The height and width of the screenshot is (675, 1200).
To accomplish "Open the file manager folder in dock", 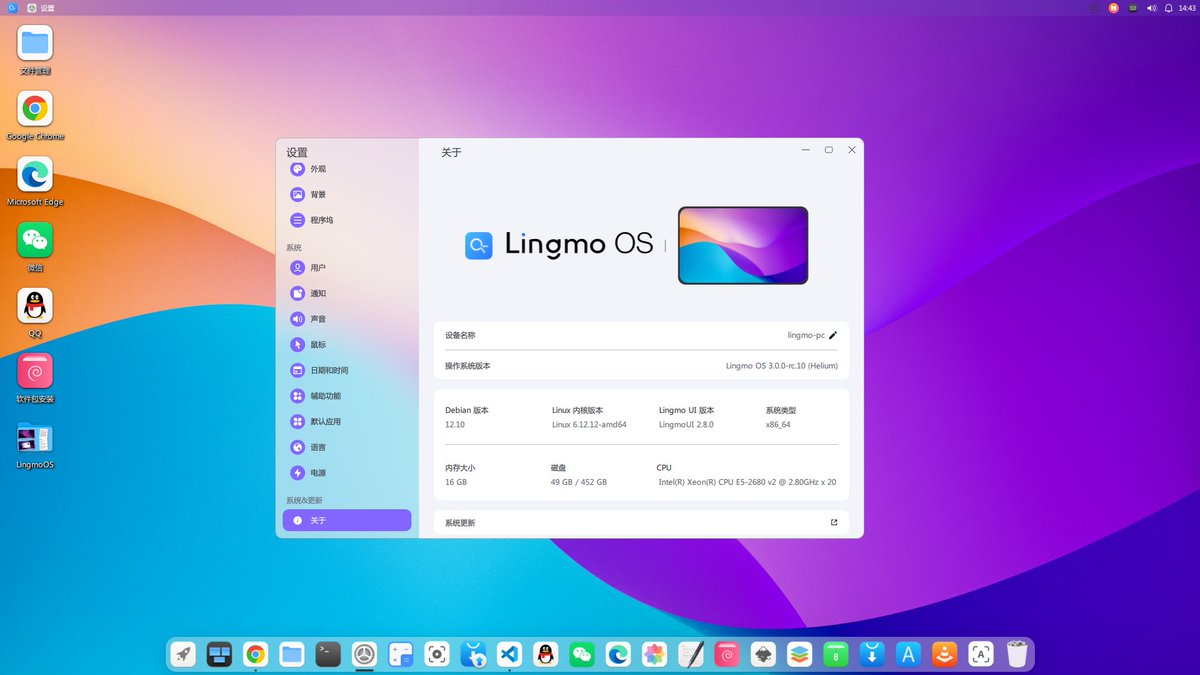I will click(292, 655).
